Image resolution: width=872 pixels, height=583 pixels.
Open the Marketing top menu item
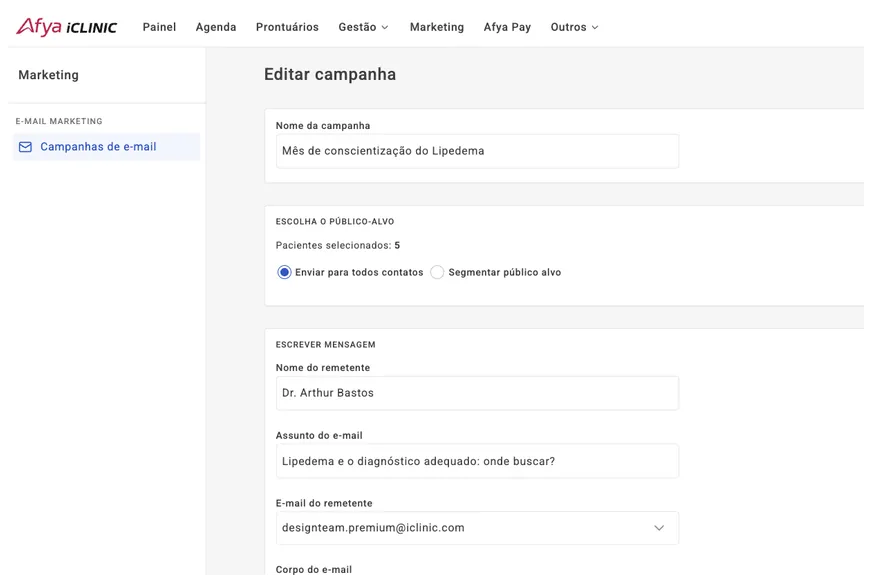[437, 27]
